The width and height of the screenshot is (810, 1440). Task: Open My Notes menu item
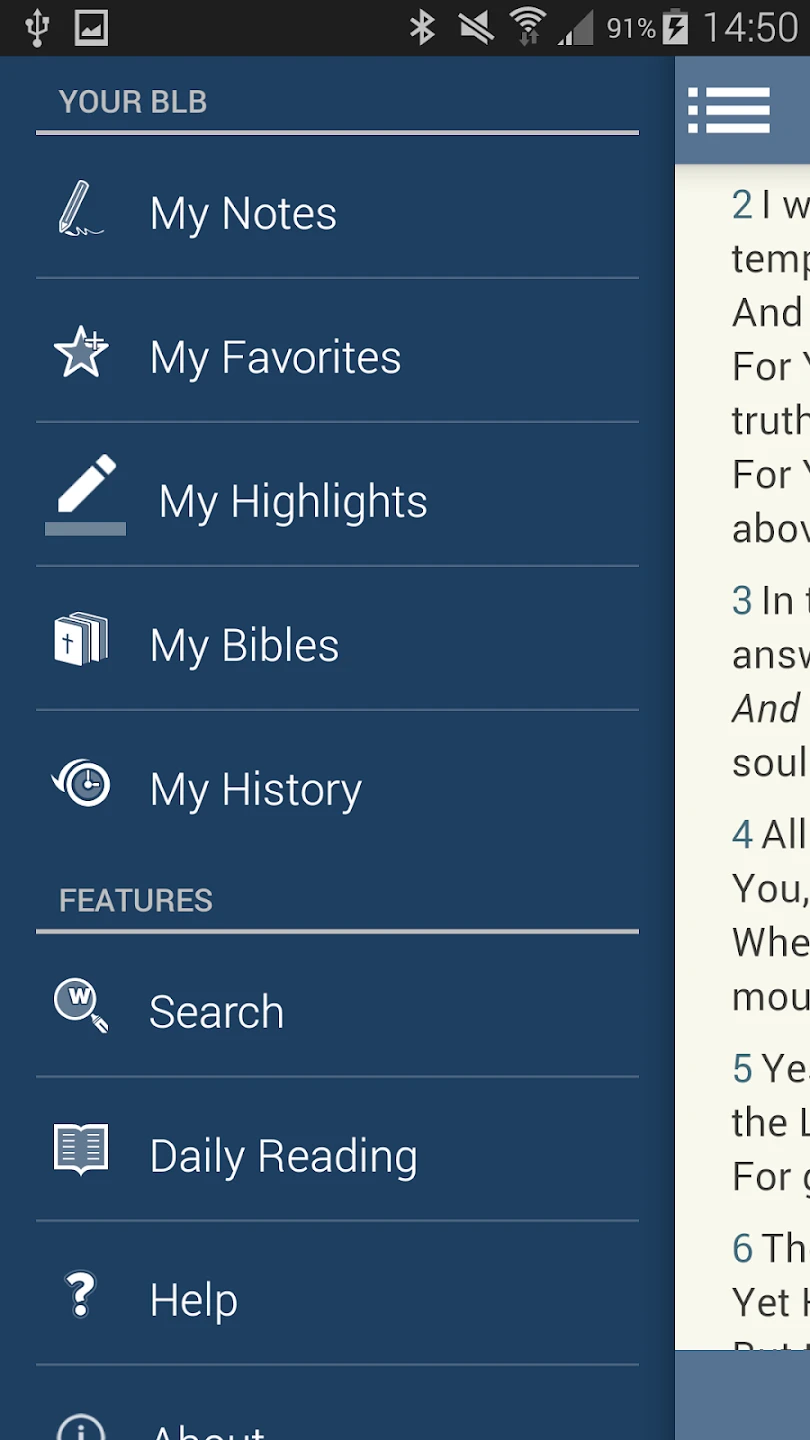(x=243, y=214)
